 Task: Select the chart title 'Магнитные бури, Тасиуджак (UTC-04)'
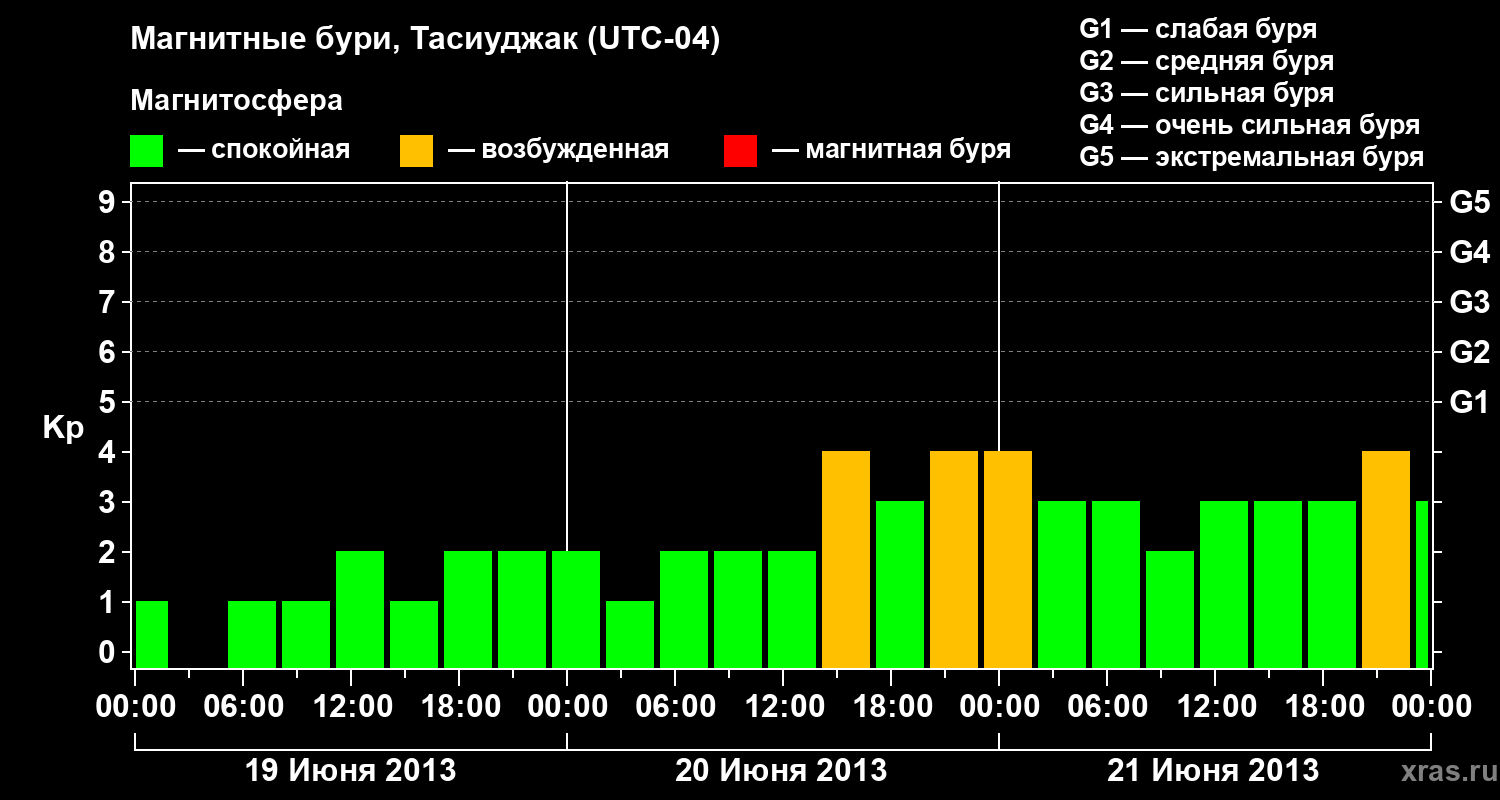coord(425,40)
